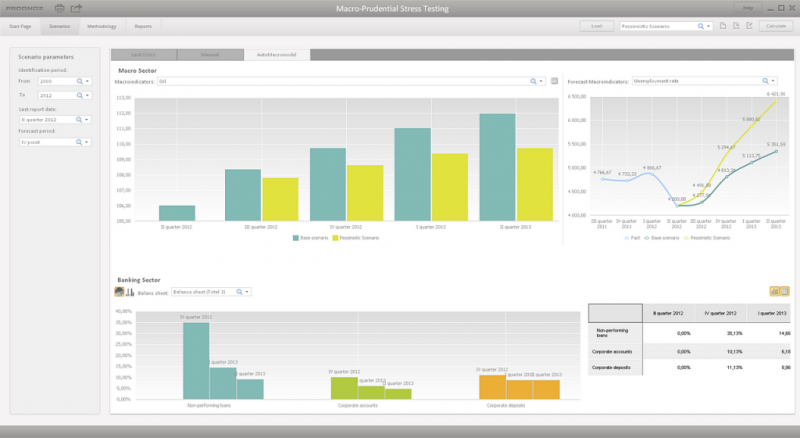Viewport: 800px width, 438px height.
Task: Expand the Balance sheet dropdown
Action: pyautogui.click(x=246, y=292)
